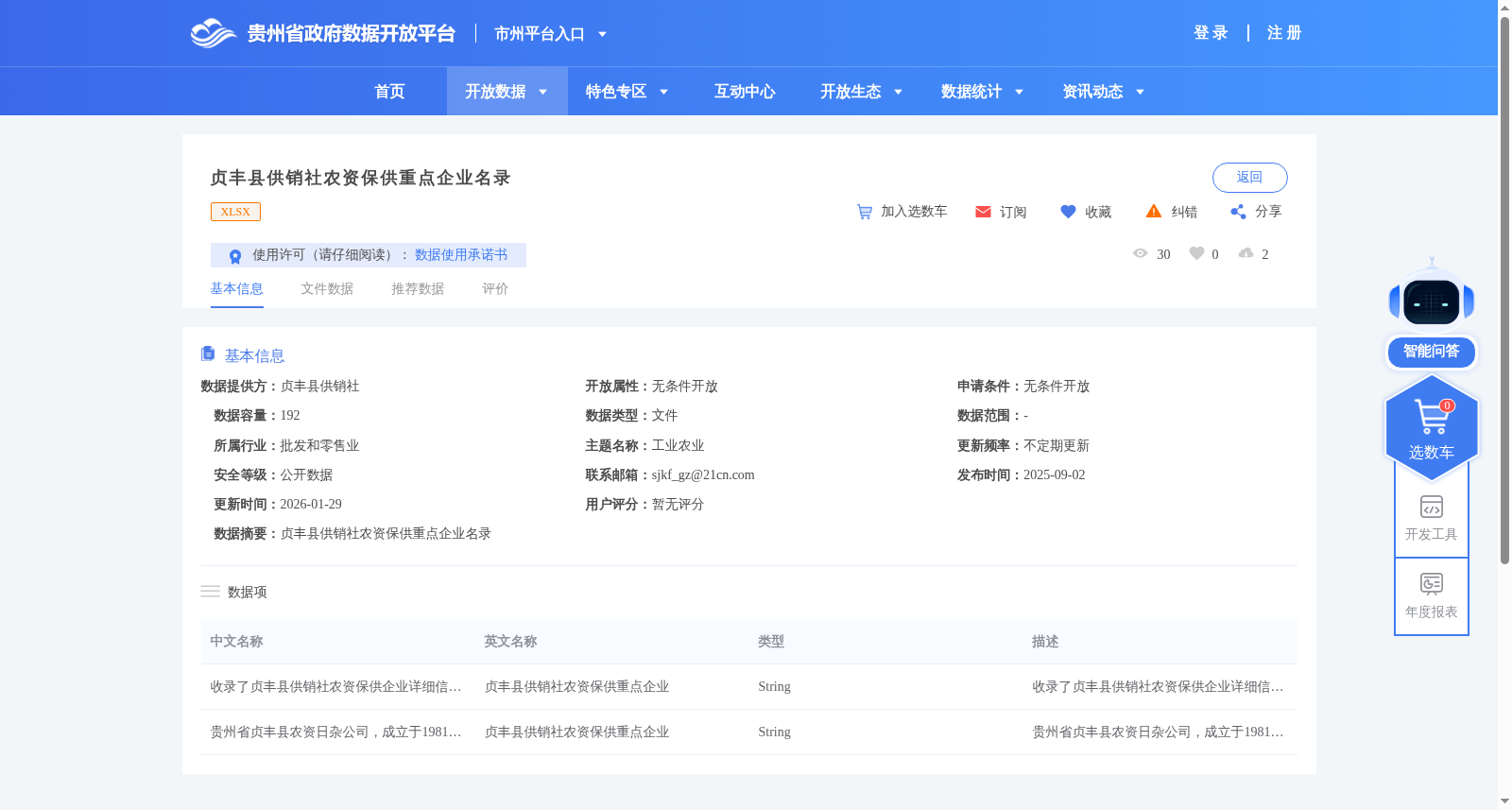This screenshot has height=810, width=1512.
Task: Click the share icon for 分享
Action: tap(1238, 212)
